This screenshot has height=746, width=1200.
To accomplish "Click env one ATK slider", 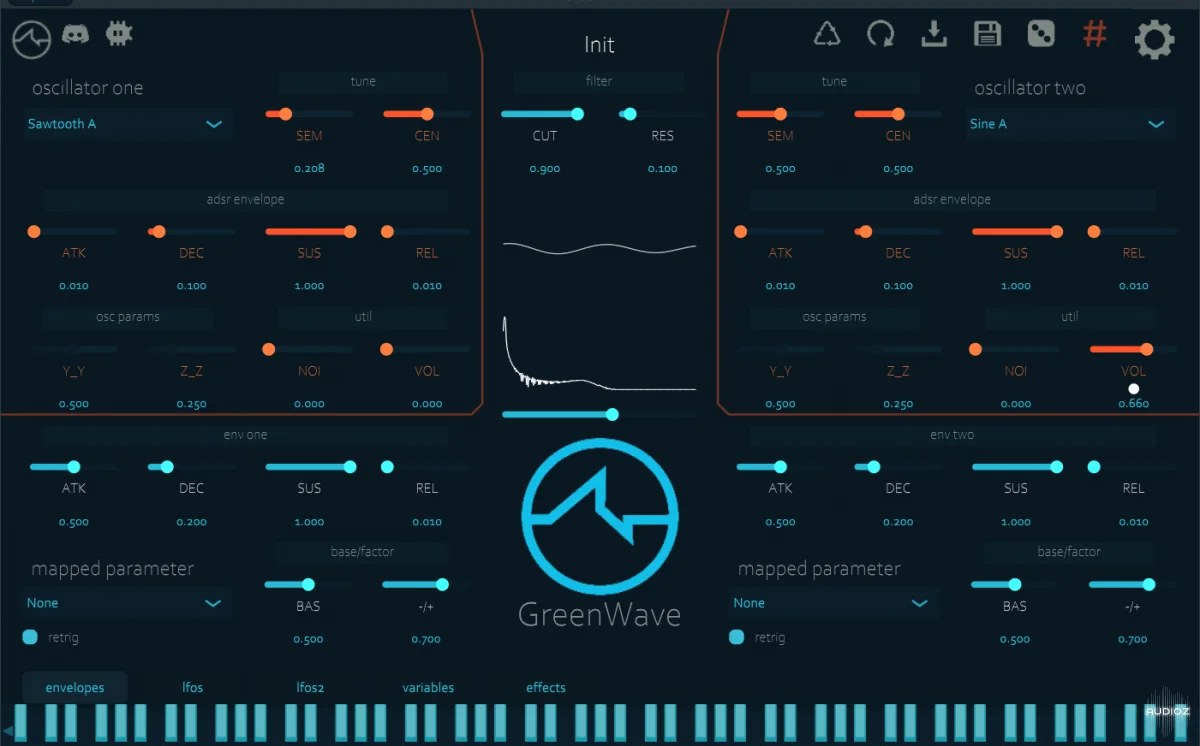I will click(73, 467).
